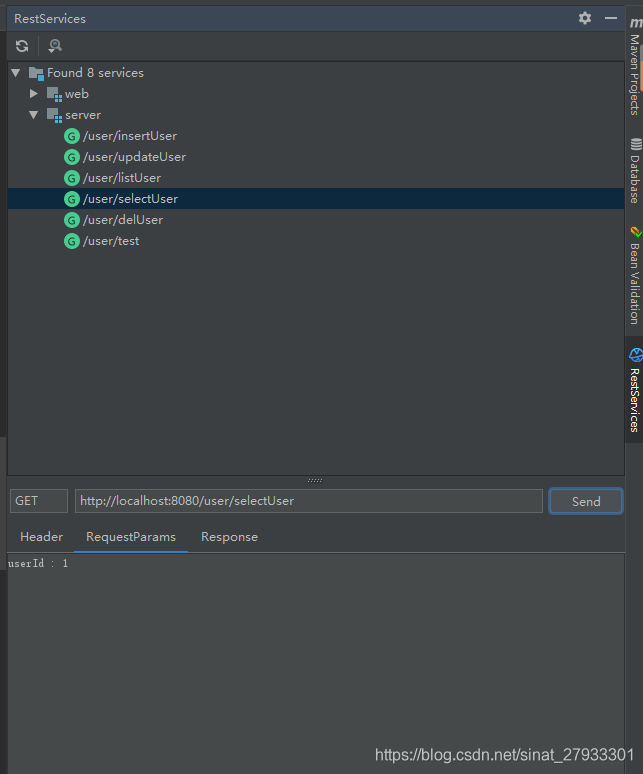Screen dimensions: 643x774
Task: Click the userId : 1 parameter text
Action: pyautogui.click(x=38, y=563)
